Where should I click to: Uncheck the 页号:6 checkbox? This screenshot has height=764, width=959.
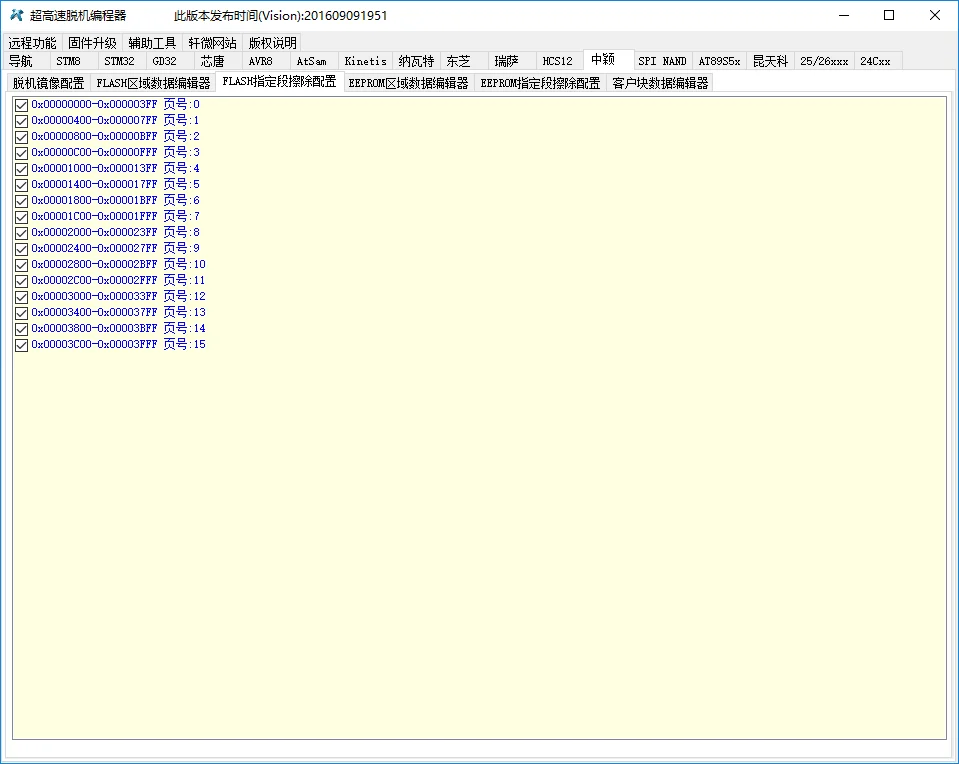coord(21,201)
